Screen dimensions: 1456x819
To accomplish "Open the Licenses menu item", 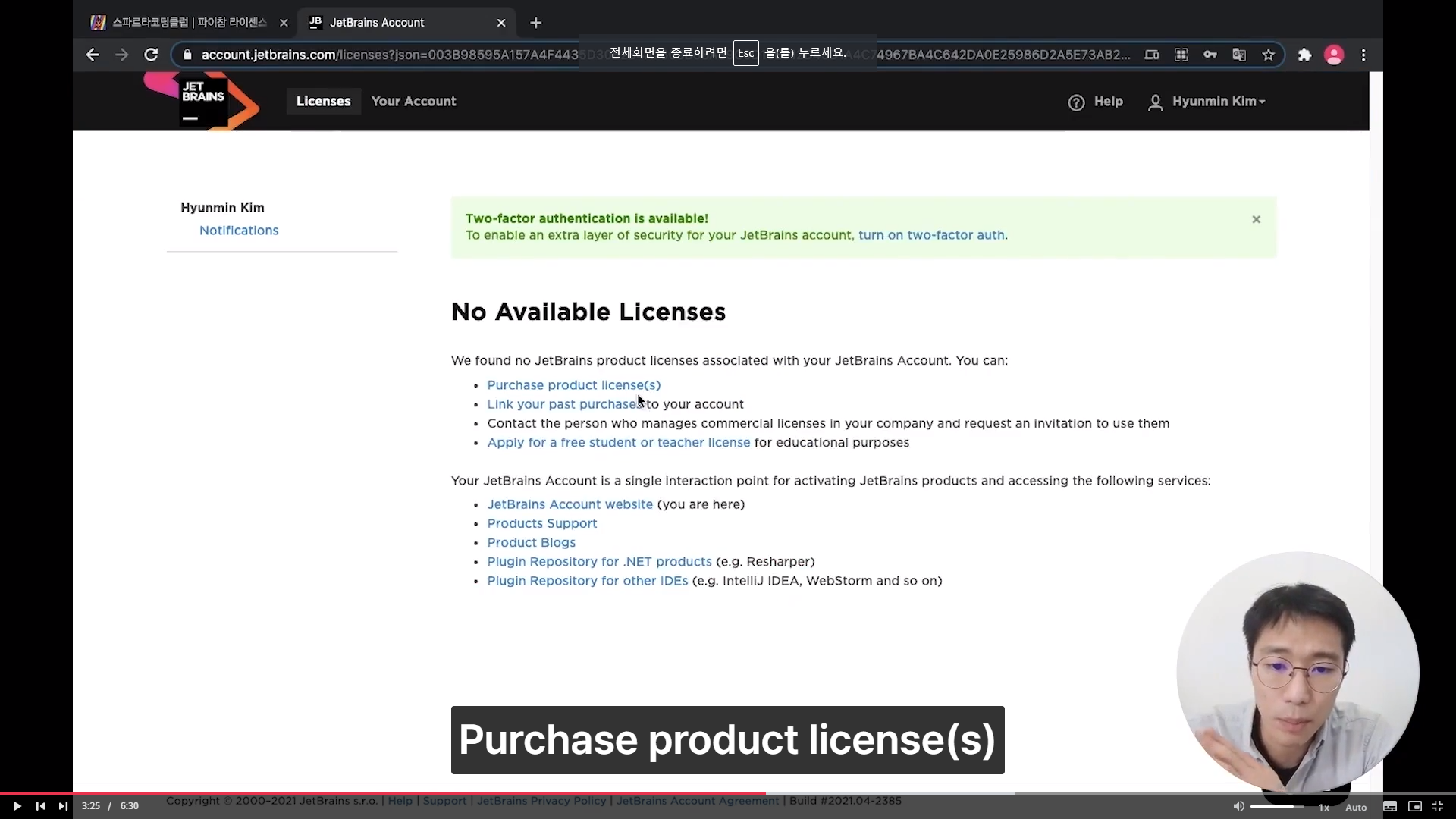I will pos(323,101).
